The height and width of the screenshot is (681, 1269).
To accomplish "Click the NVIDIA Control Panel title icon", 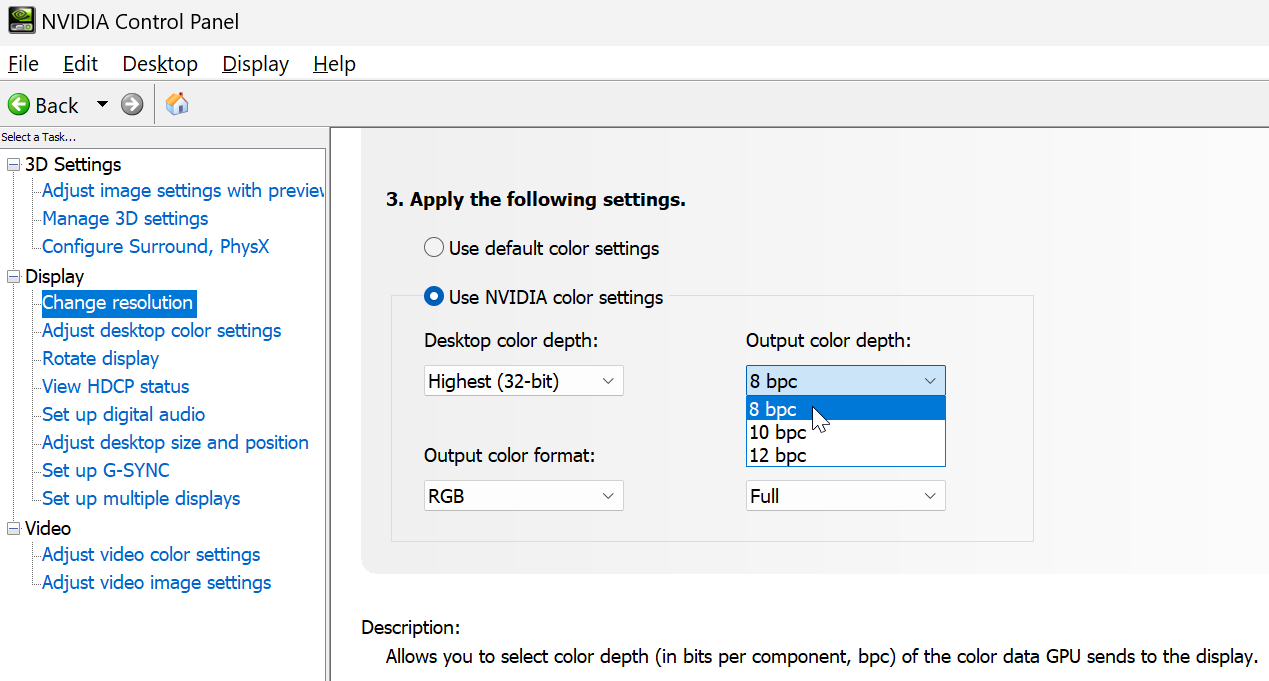I will point(21,21).
